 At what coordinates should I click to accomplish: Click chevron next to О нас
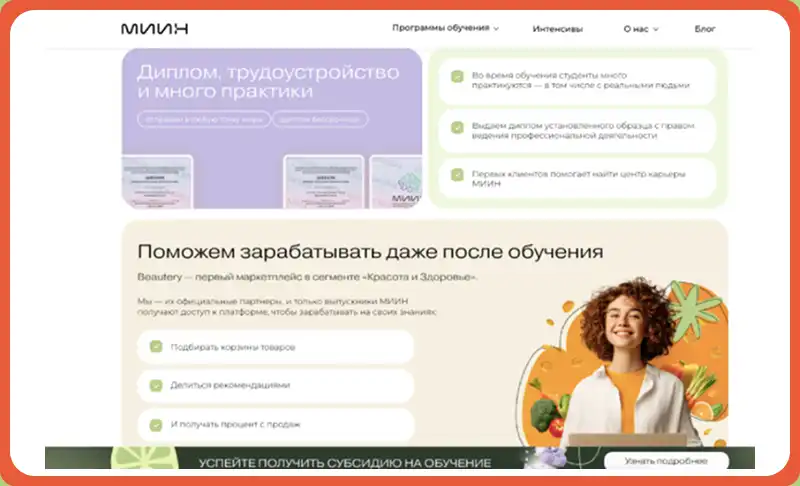pyautogui.click(x=656, y=30)
